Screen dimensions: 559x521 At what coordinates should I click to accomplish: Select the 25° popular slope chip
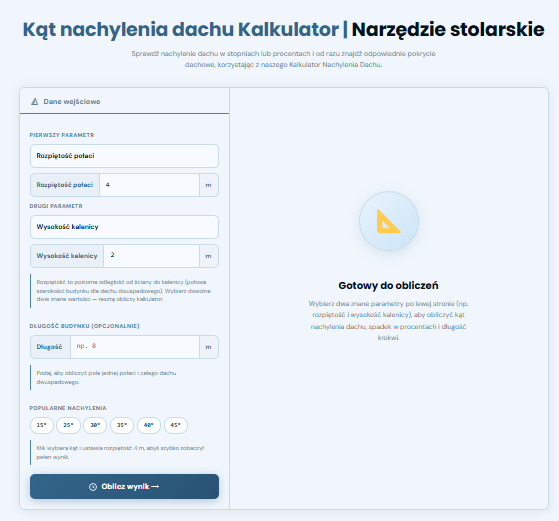[68, 425]
